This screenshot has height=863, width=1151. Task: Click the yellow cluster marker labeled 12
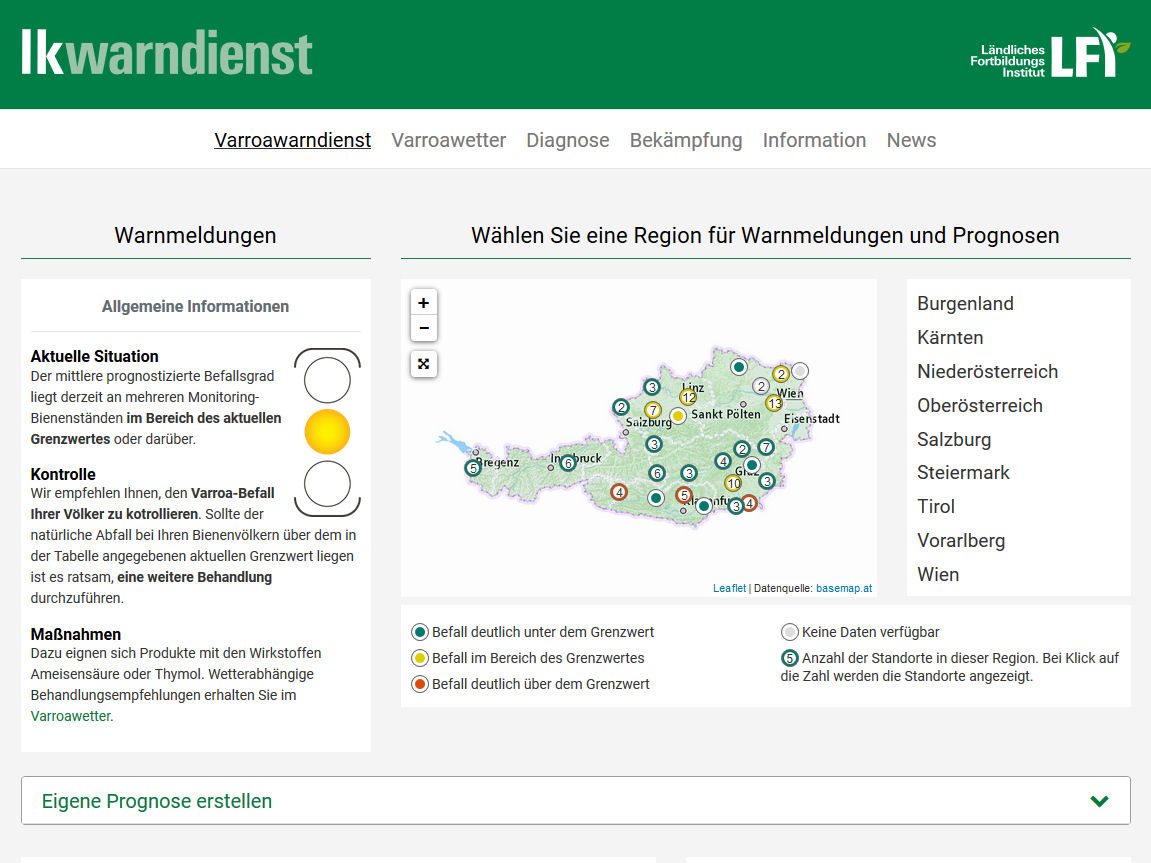(x=688, y=397)
